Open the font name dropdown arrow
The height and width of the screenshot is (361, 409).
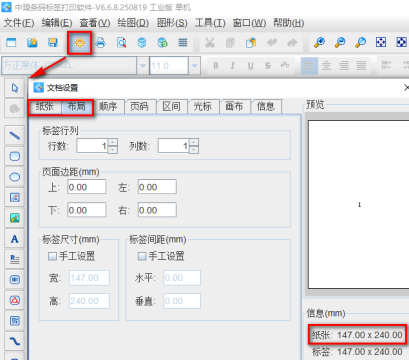[143, 66]
